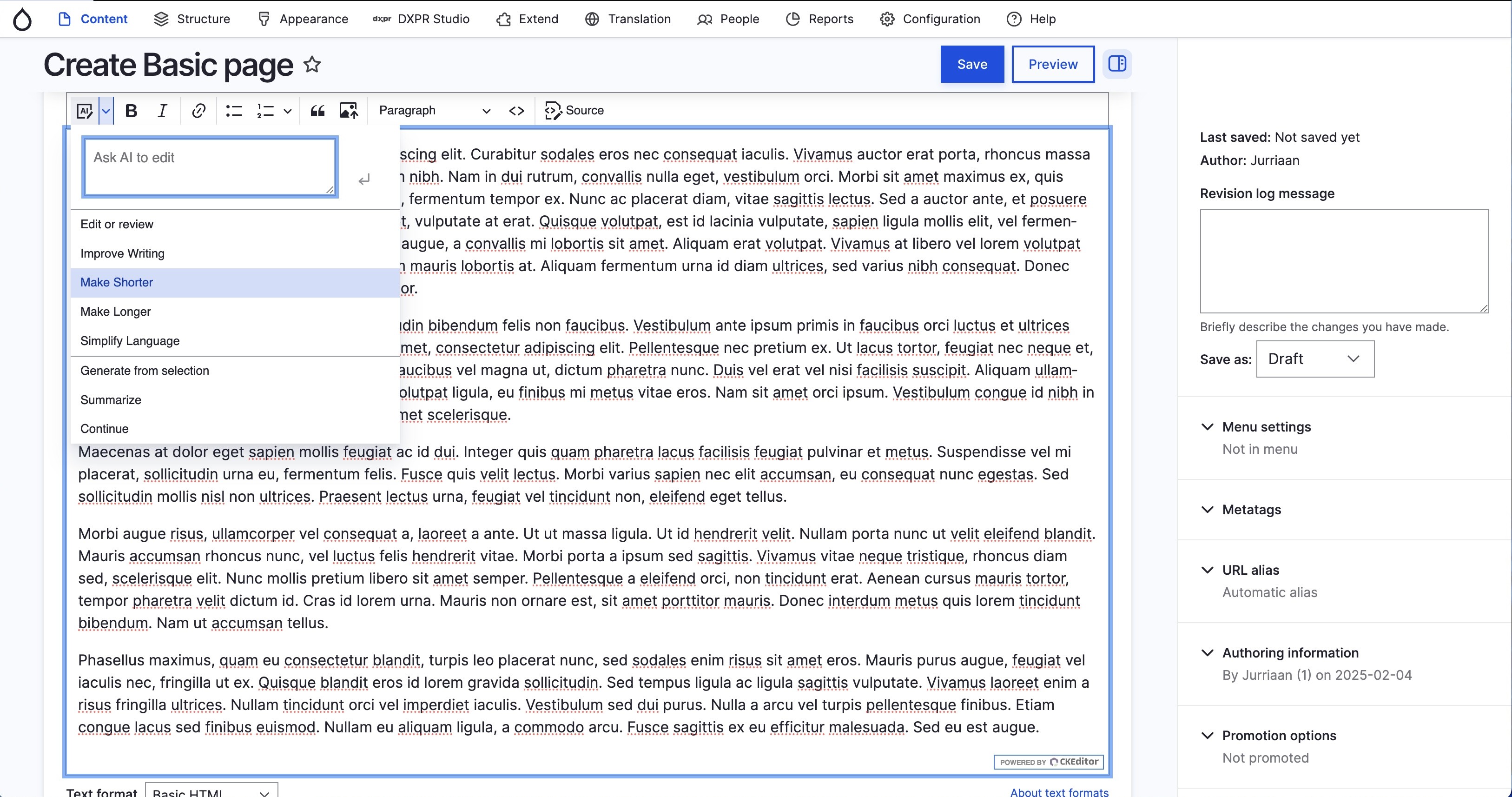
Task: Click the Configuration gear icon
Action: coord(887,19)
